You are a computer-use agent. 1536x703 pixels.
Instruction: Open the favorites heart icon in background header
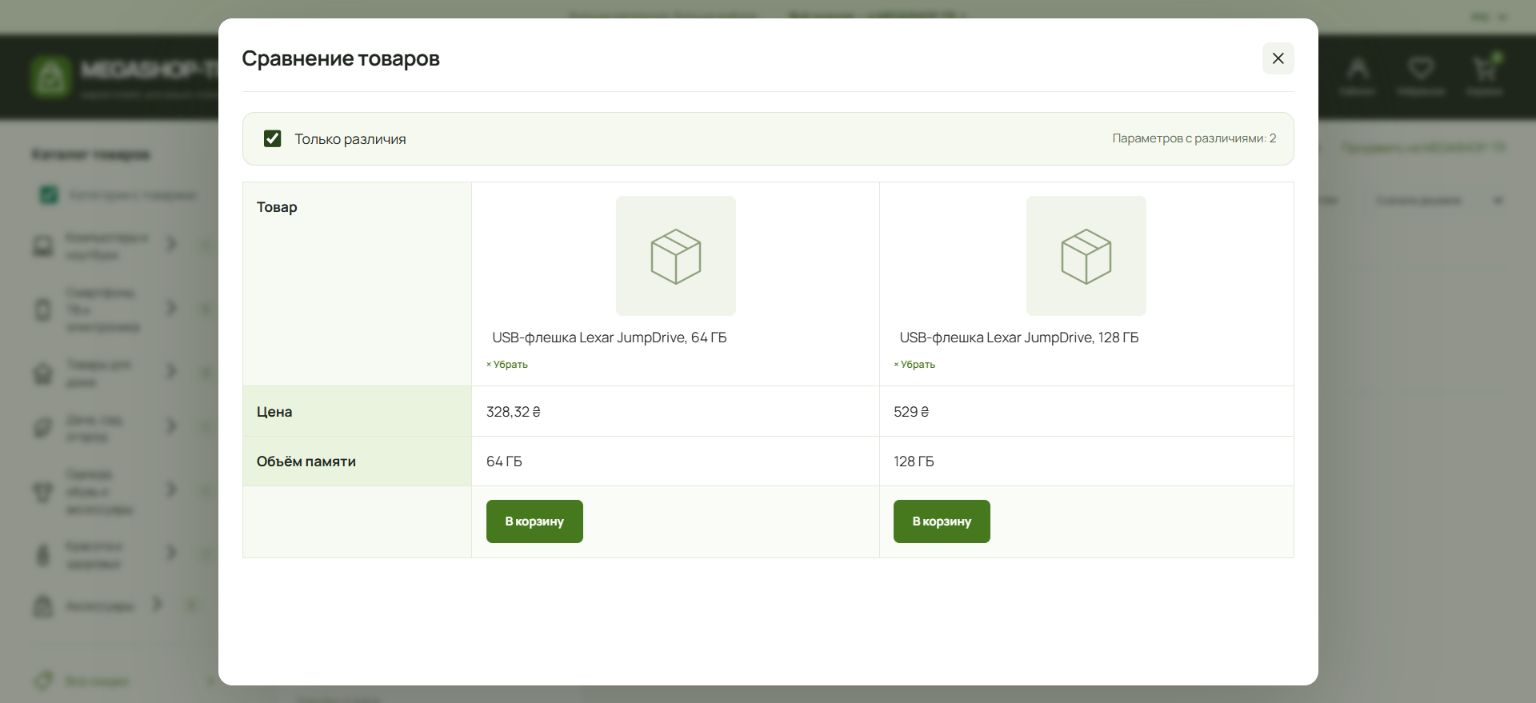pyautogui.click(x=1421, y=68)
